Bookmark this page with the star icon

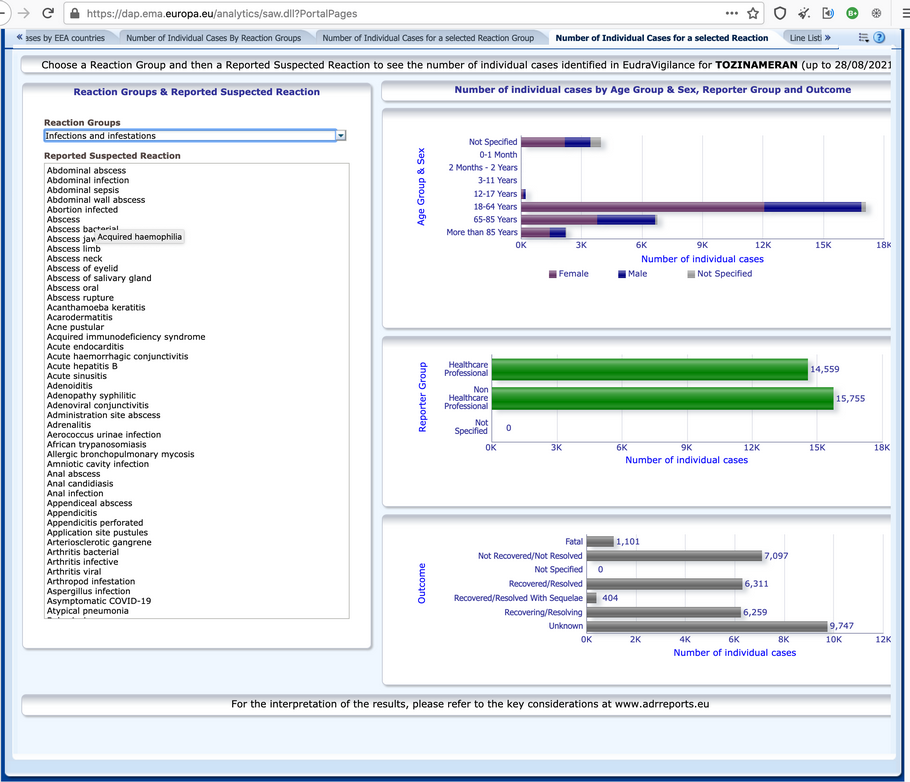[753, 13]
